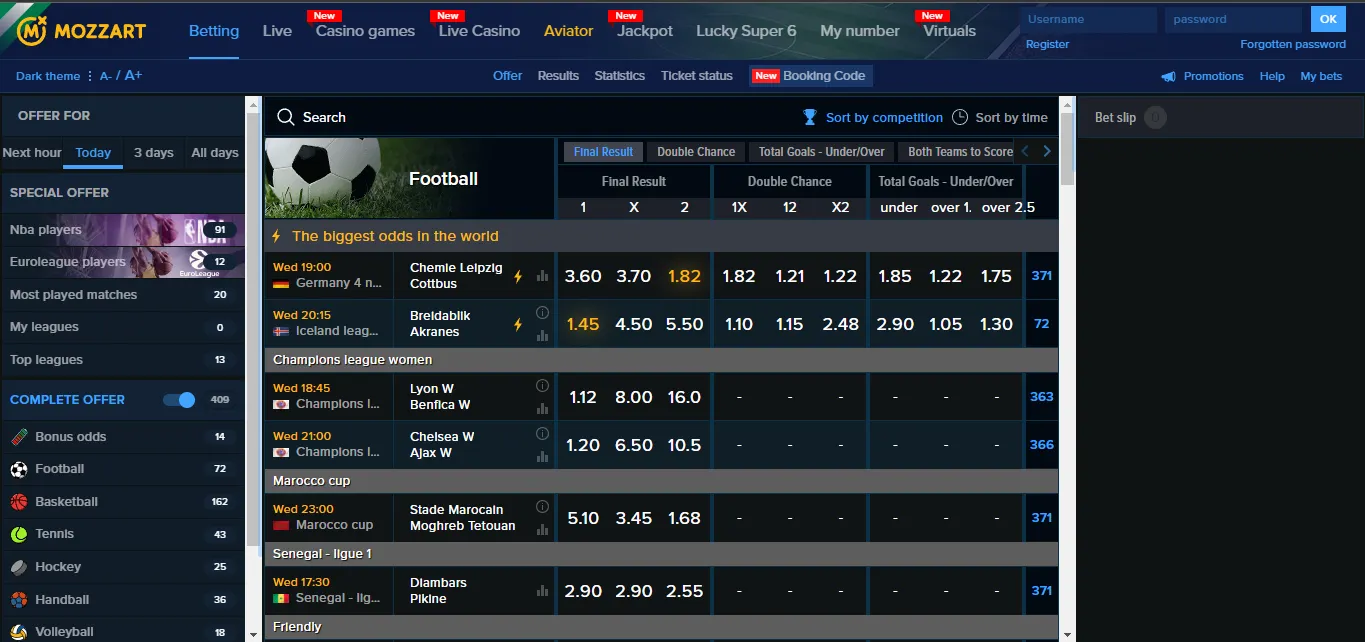Click the Register link
Screen dimensions: 1365x642
click(1047, 44)
